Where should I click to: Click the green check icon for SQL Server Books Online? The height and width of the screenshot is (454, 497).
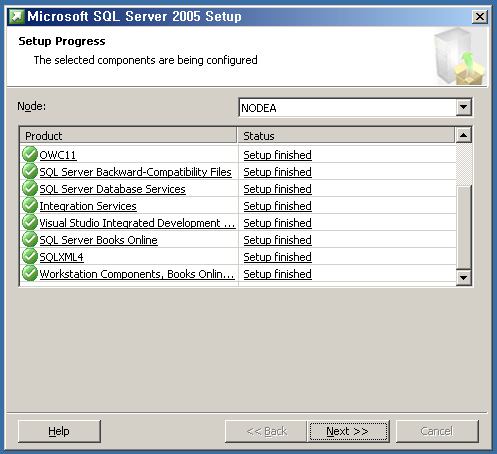click(x=30, y=239)
